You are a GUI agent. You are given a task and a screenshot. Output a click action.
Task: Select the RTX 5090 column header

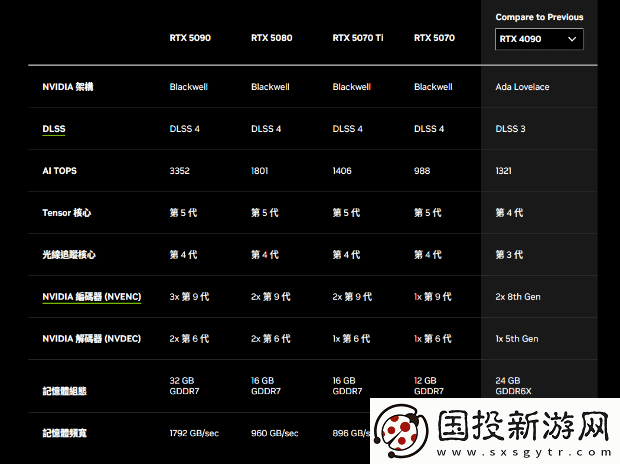(190, 38)
